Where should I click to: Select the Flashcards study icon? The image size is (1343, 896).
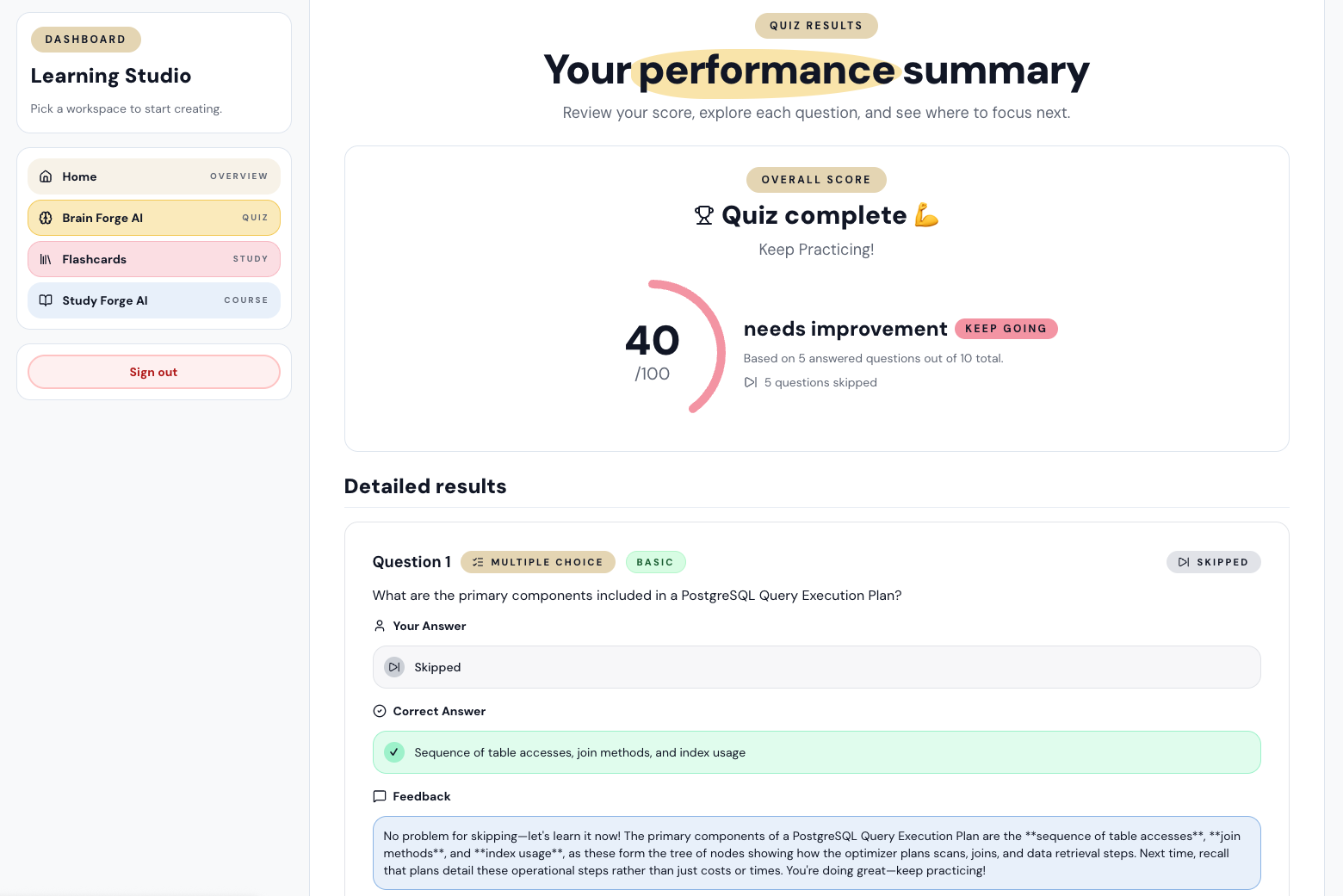click(x=46, y=259)
